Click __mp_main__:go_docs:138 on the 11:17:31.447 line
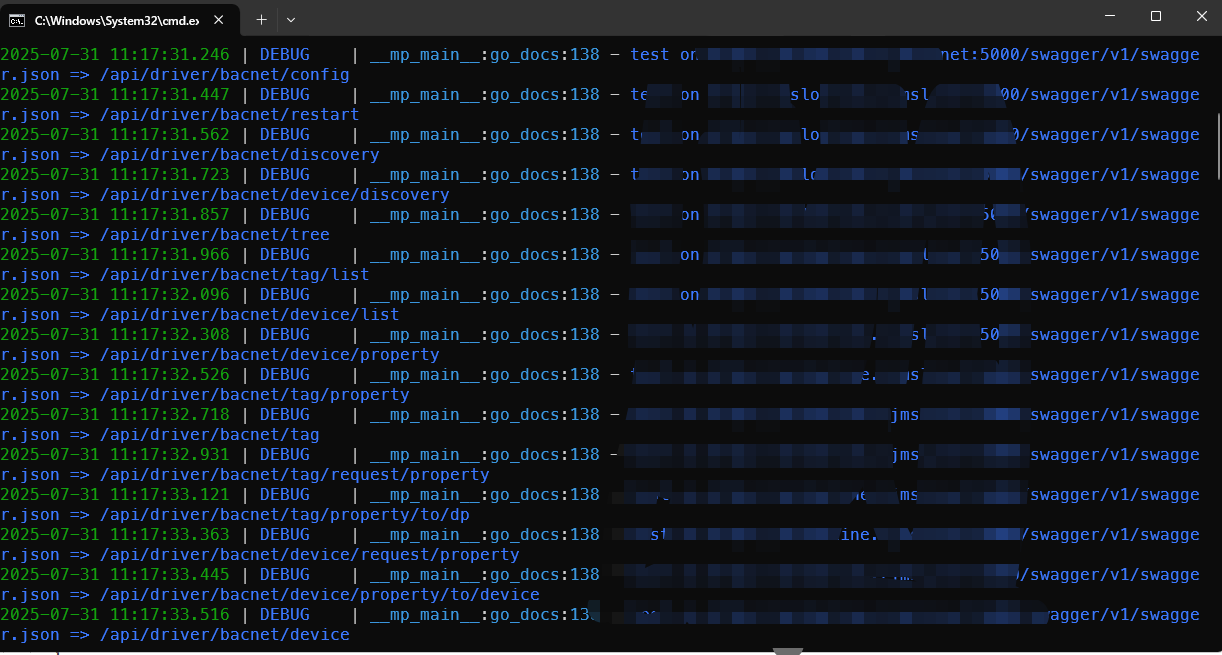 point(485,95)
